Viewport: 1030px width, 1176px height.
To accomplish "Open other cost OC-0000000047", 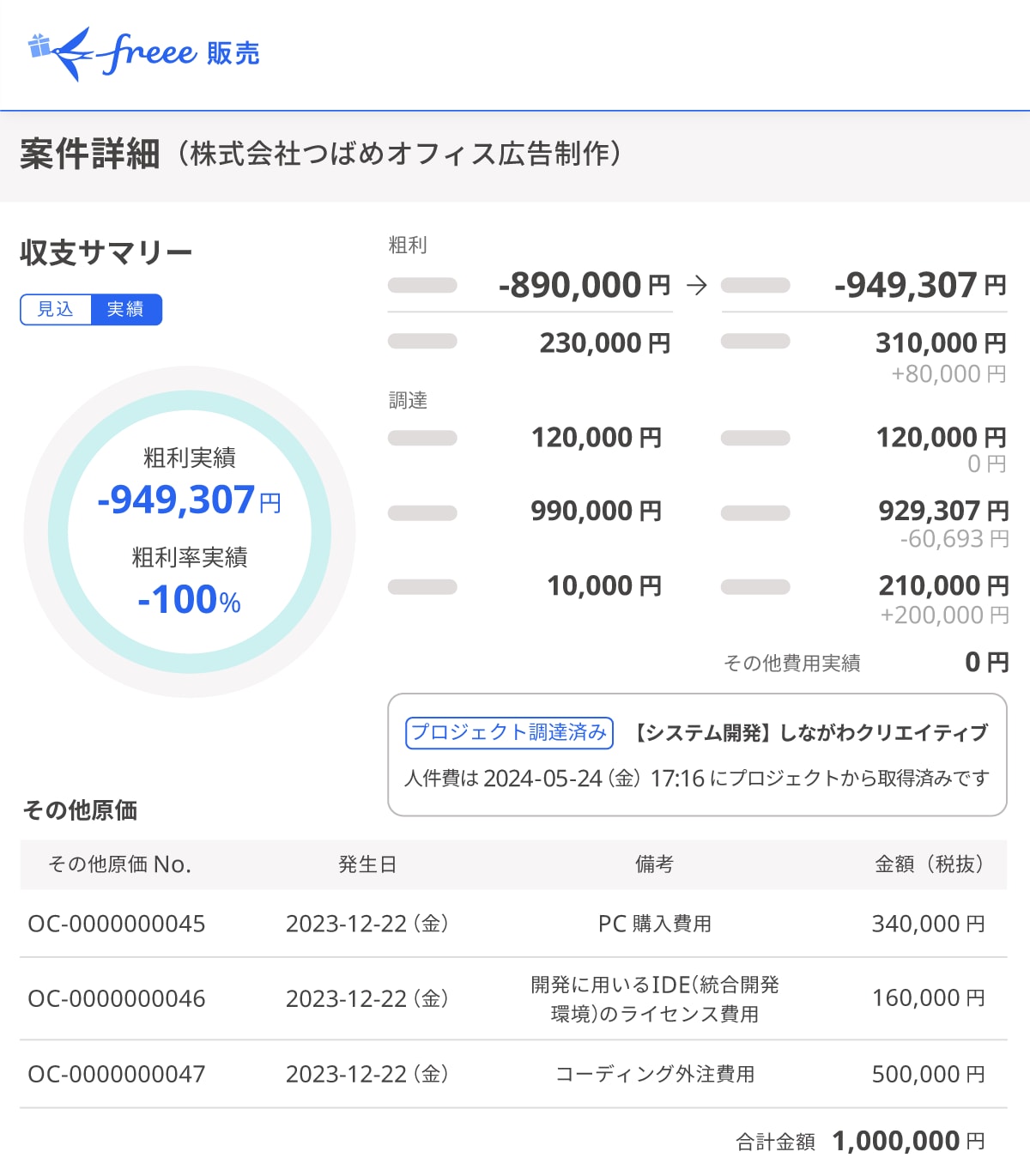I will (x=117, y=1075).
